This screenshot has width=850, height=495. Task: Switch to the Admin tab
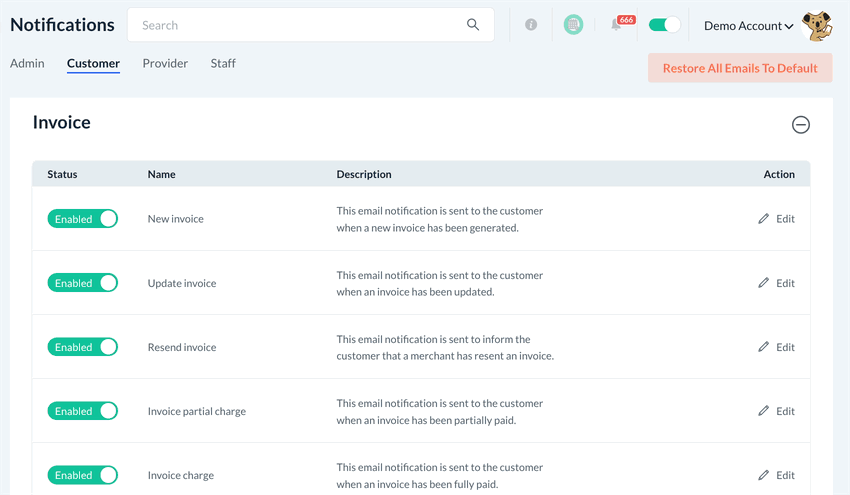click(x=27, y=63)
